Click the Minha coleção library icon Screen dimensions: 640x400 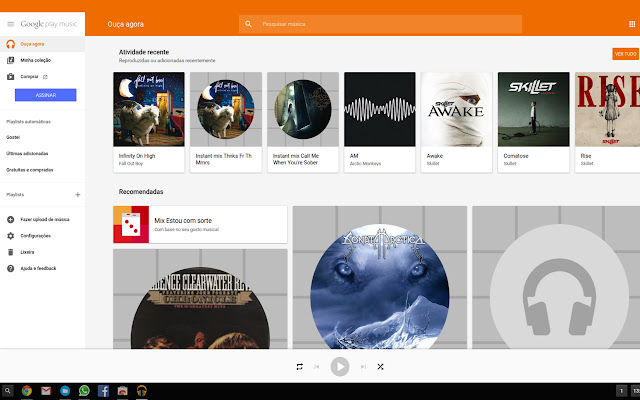tap(11, 60)
